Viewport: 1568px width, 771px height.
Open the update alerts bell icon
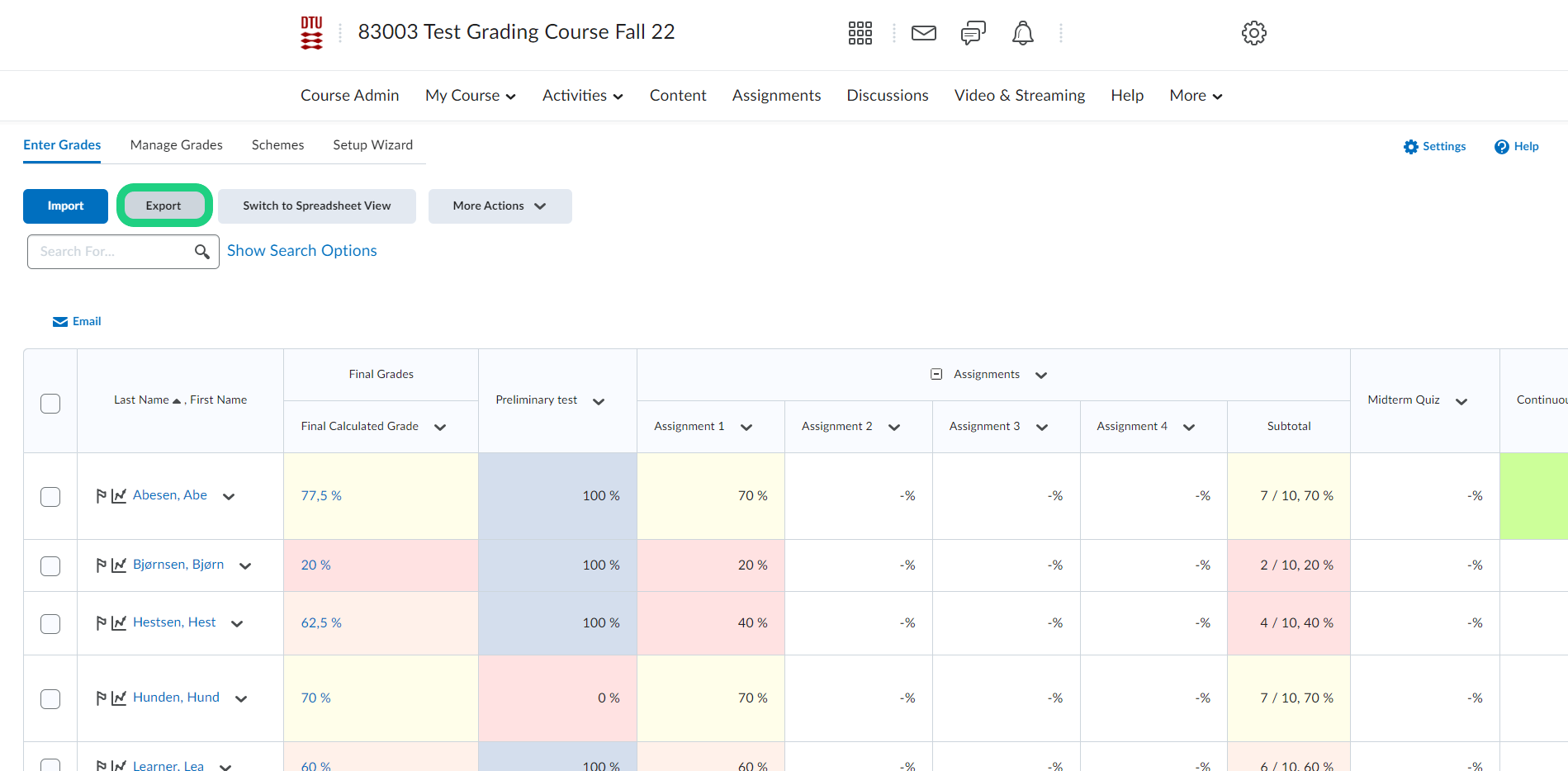click(x=1022, y=33)
